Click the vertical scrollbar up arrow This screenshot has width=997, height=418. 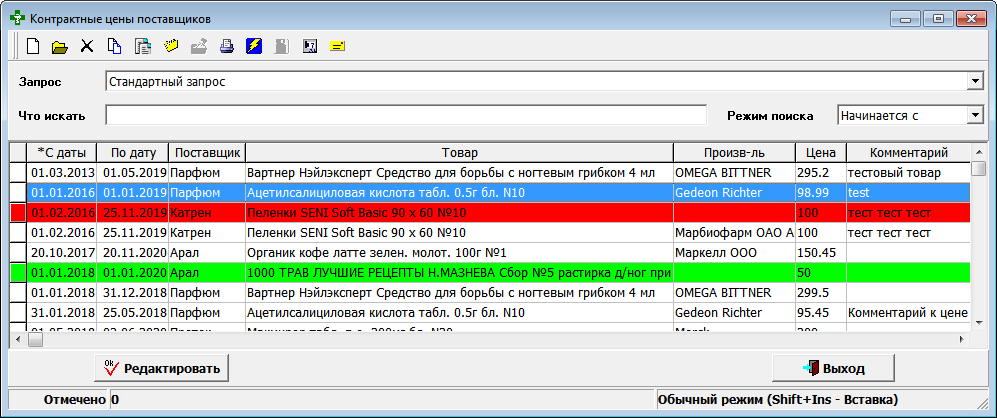(x=978, y=151)
